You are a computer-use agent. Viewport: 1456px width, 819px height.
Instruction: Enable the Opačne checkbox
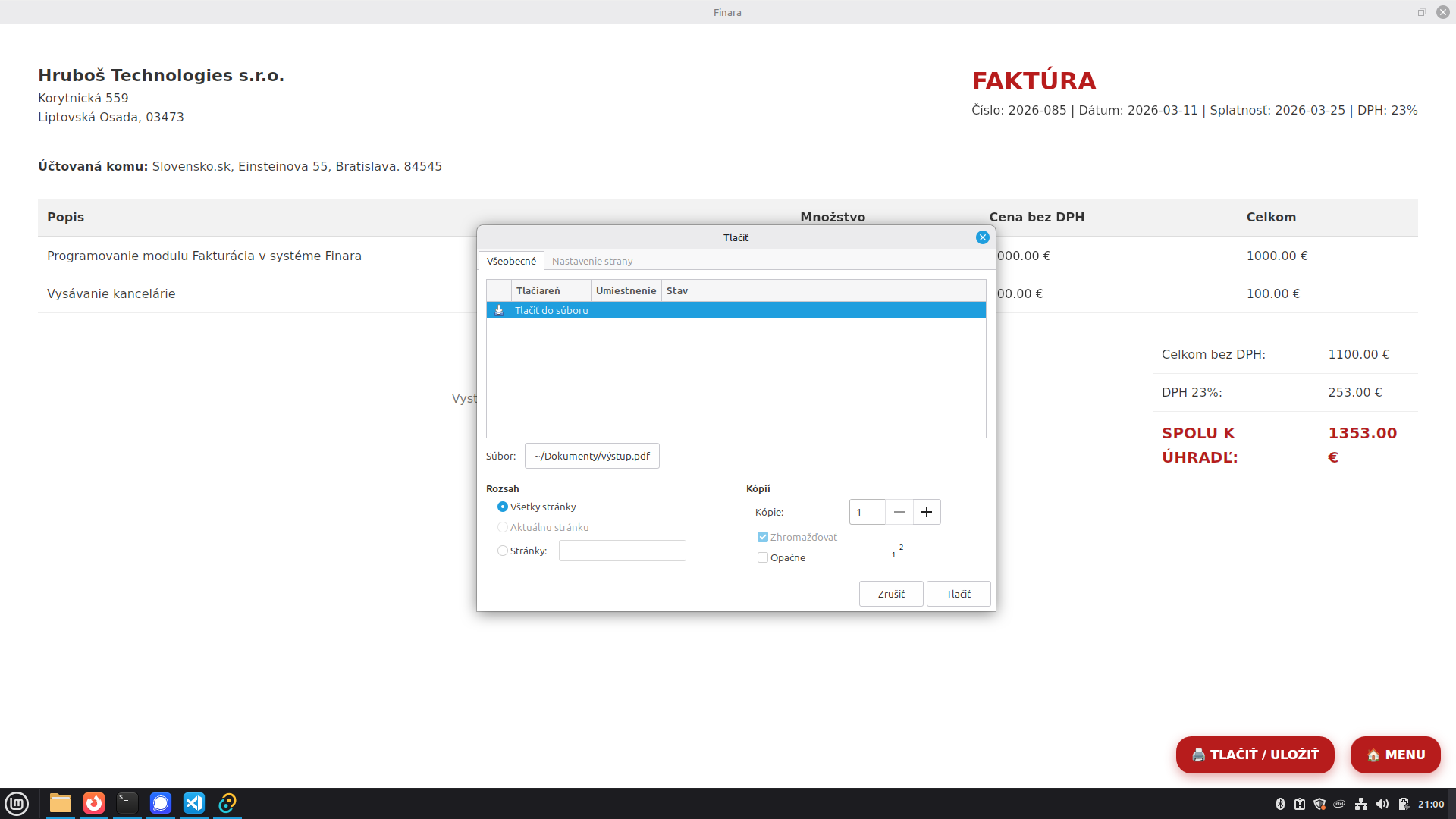(763, 557)
